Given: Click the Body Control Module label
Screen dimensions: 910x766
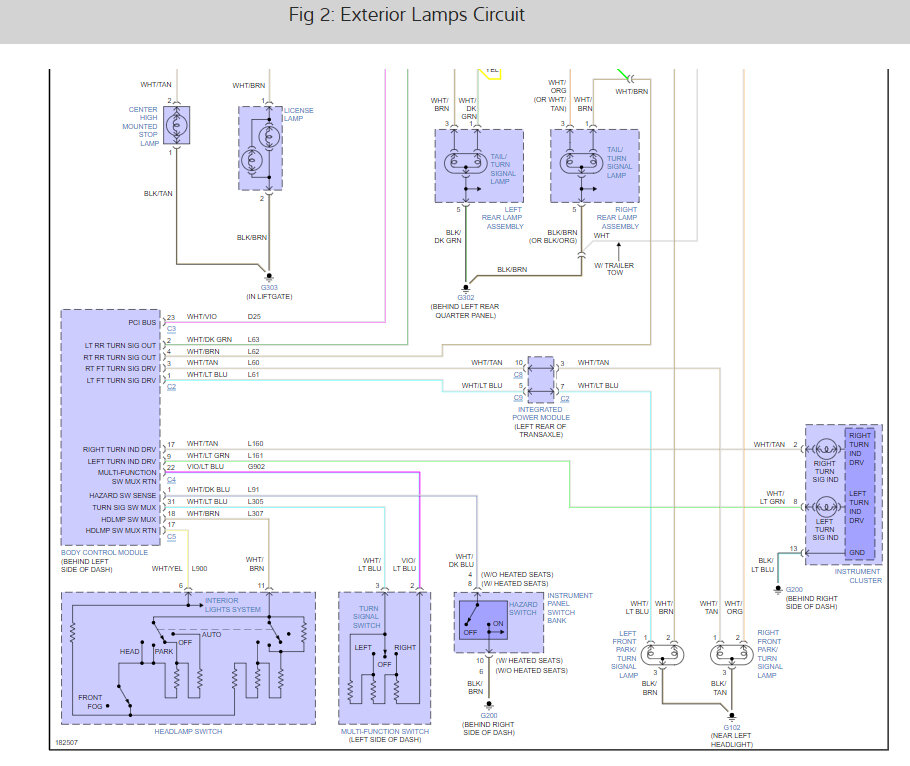Looking at the screenshot, I should [x=104, y=552].
